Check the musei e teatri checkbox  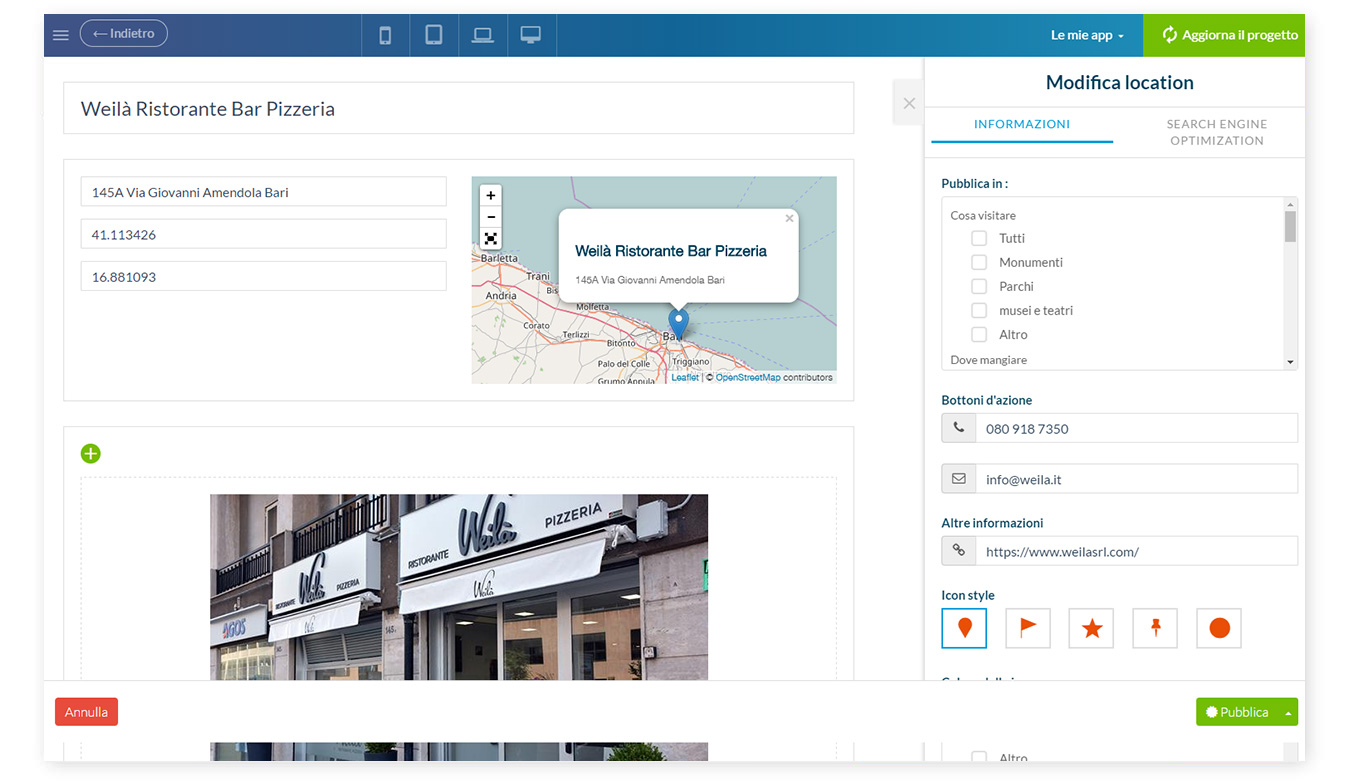(x=979, y=310)
